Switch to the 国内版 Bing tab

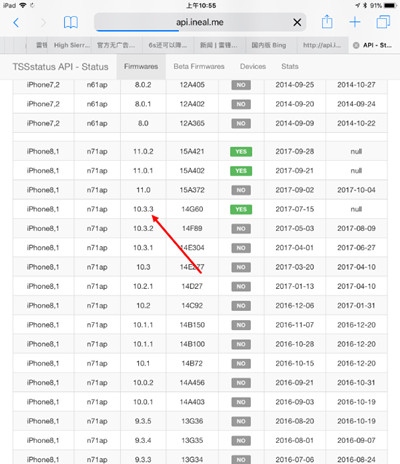(269, 45)
